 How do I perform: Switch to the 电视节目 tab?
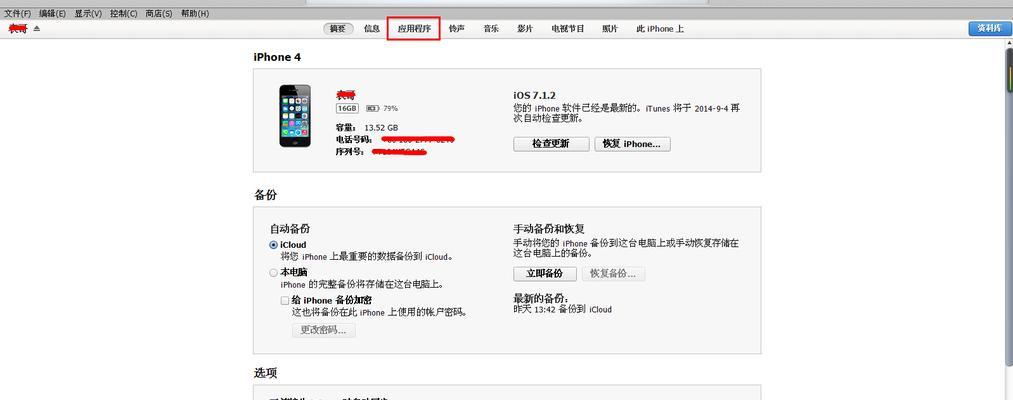coord(568,28)
